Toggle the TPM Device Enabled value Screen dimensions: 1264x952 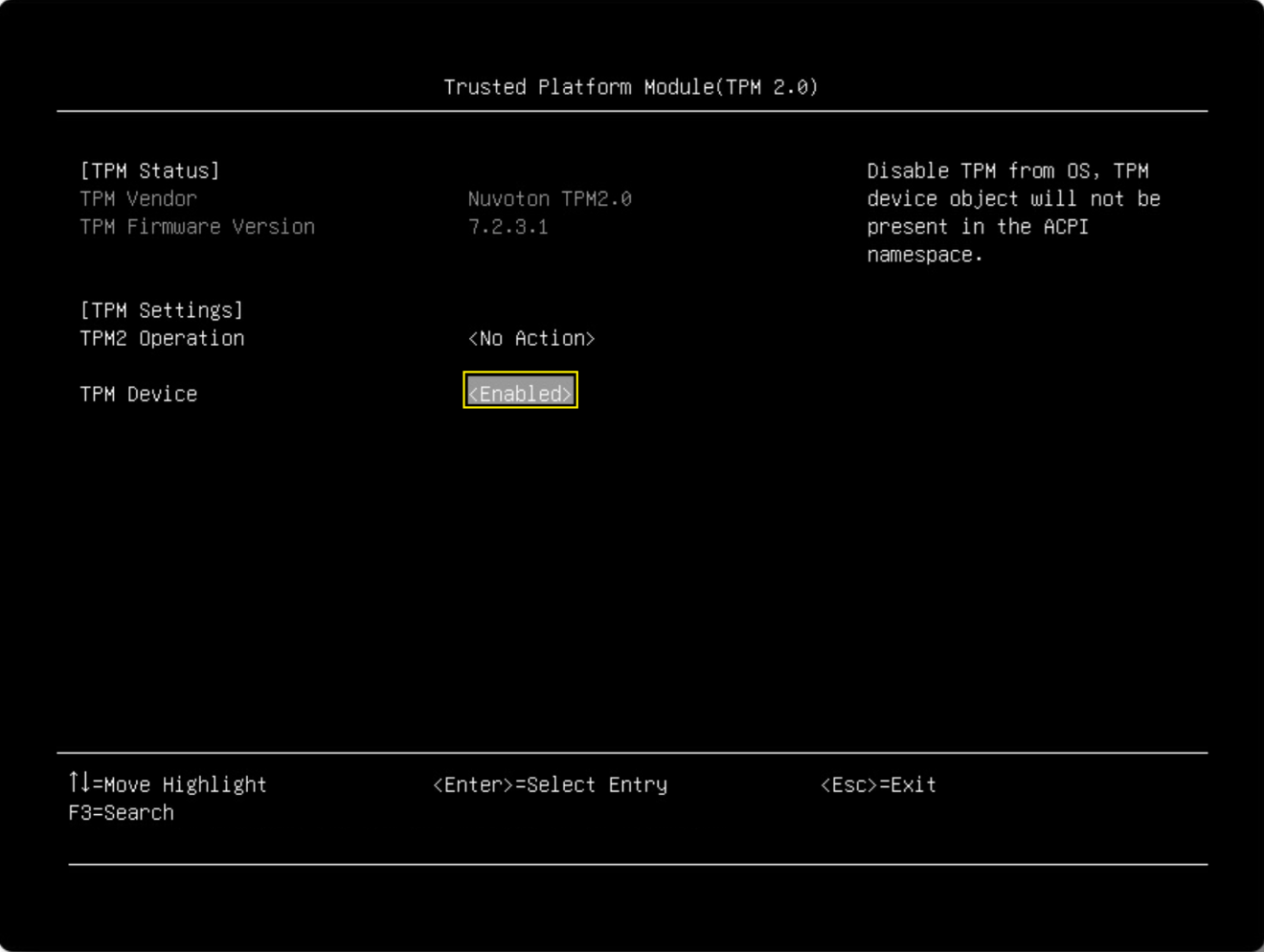[x=520, y=394]
